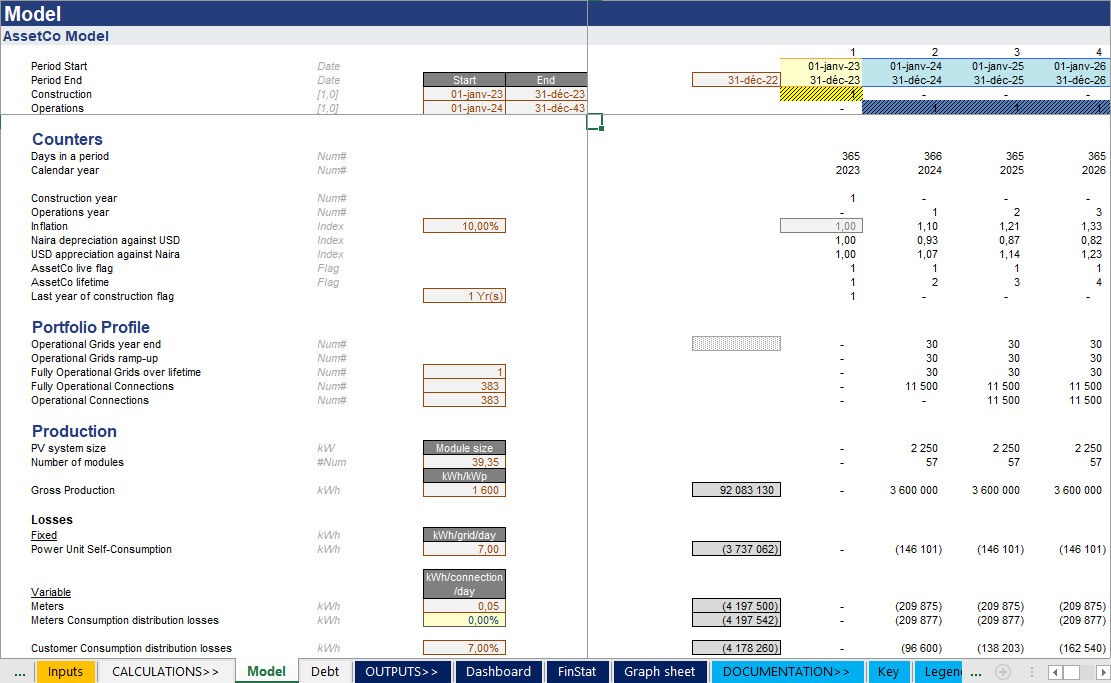The image size is (1111, 683).
Task: Go to the FinStat sheet tab
Action: [576, 672]
